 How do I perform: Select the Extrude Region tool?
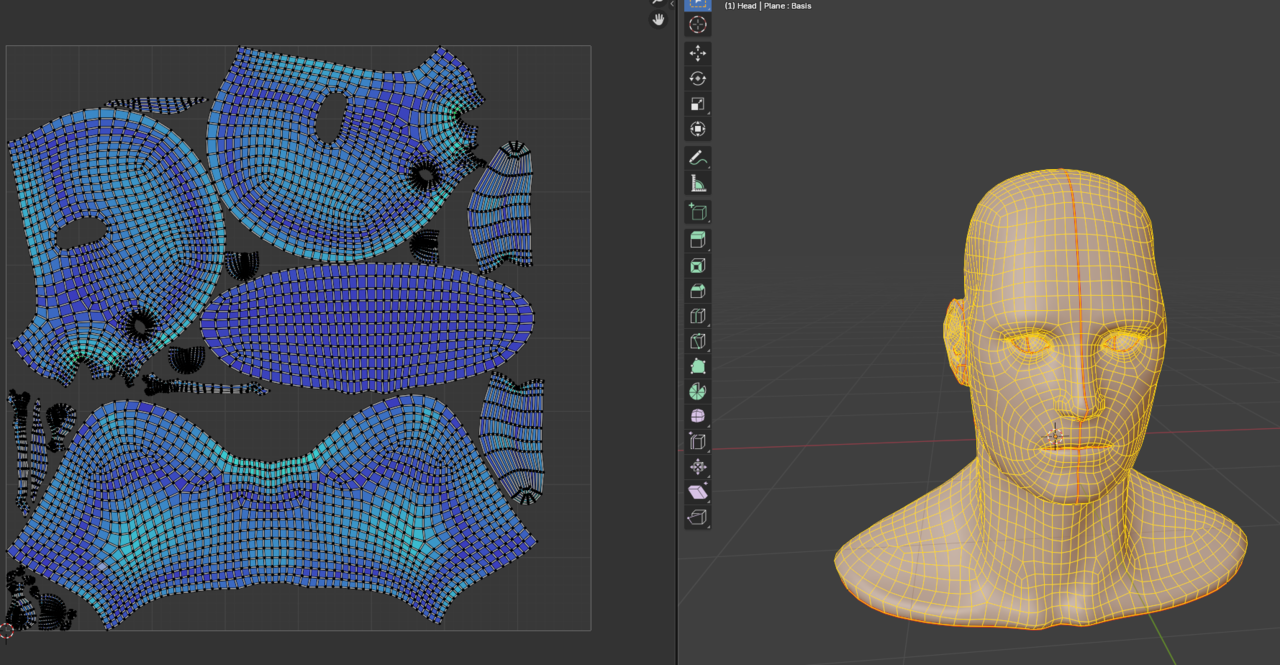click(698, 240)
